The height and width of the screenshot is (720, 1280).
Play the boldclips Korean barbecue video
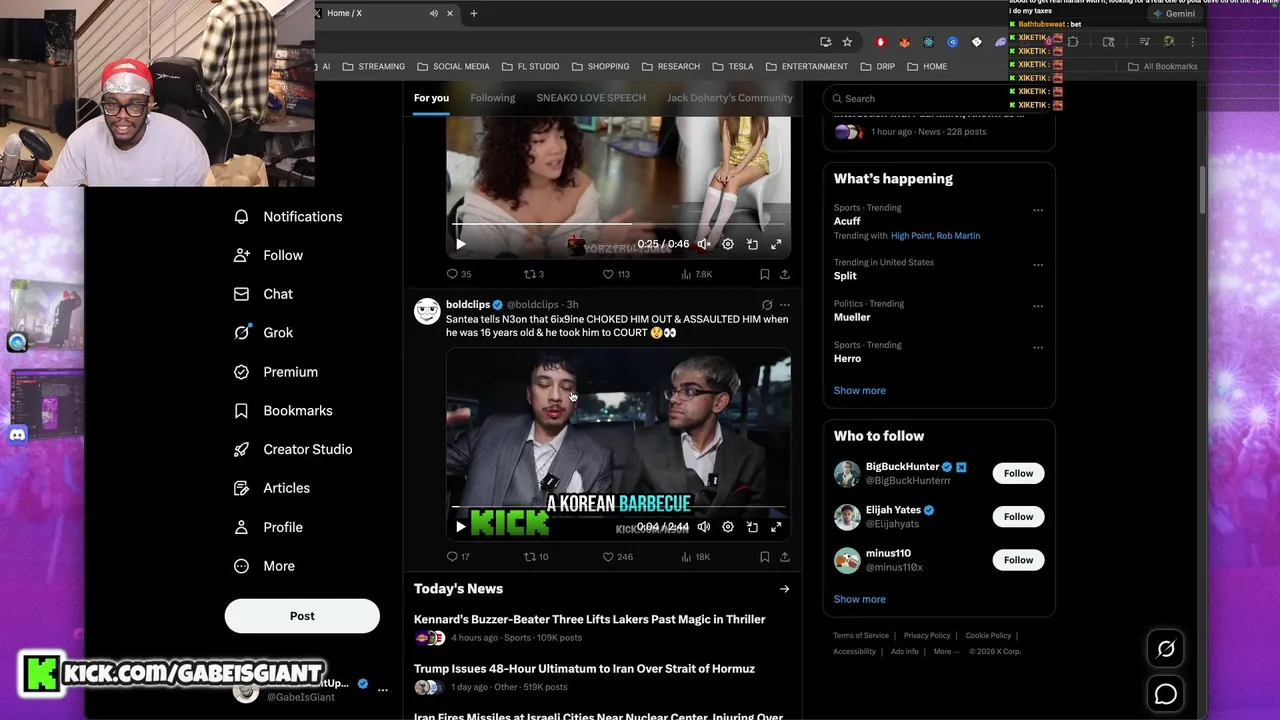(x=461, y=527)
